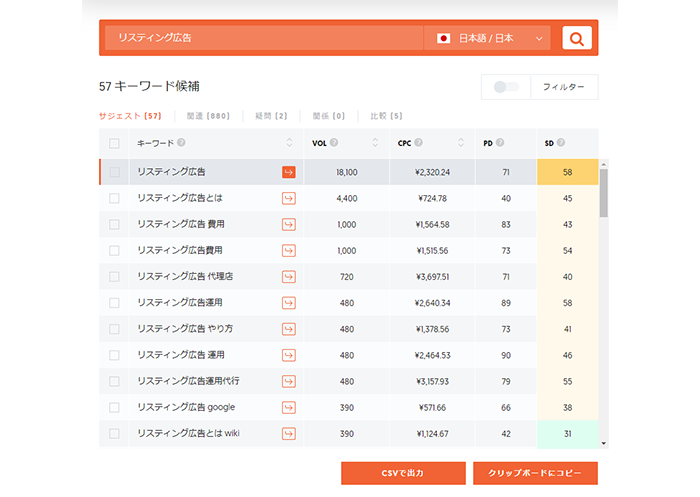The image size is (700, 497).
Task: Check the select-all header checkbox
Action: (x=114, y=143)
